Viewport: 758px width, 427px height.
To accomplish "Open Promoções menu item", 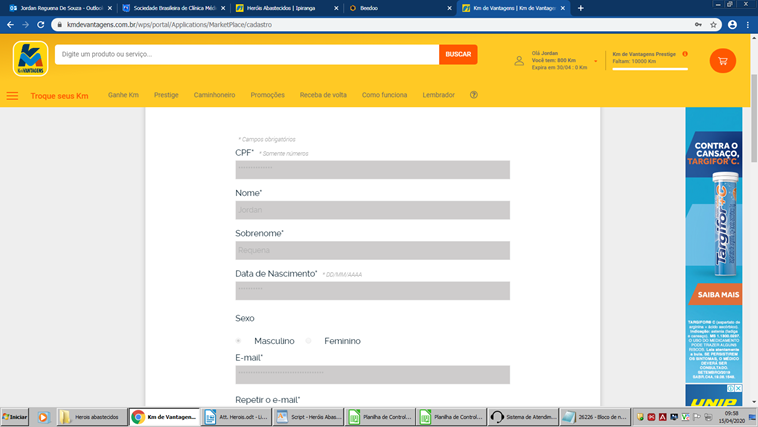I will pos(267,95).
